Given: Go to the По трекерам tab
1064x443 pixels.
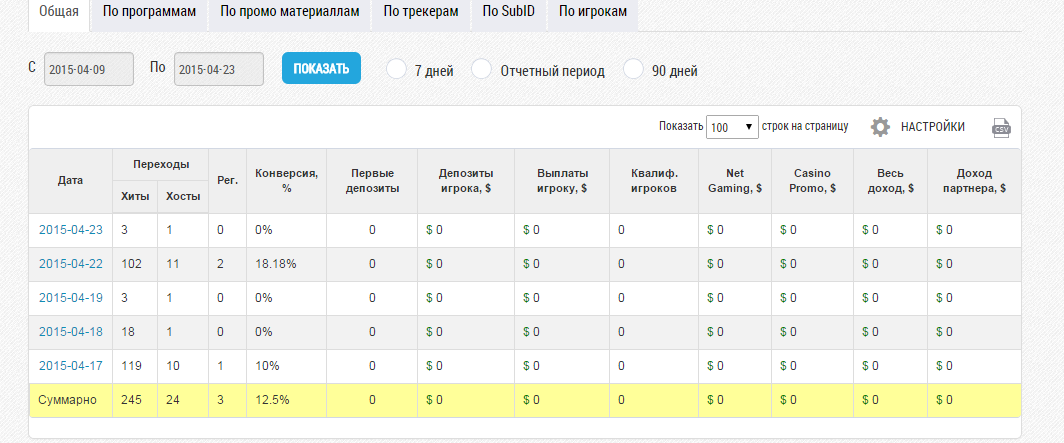Looking at the screenshot, I should (x=421, y=12).
